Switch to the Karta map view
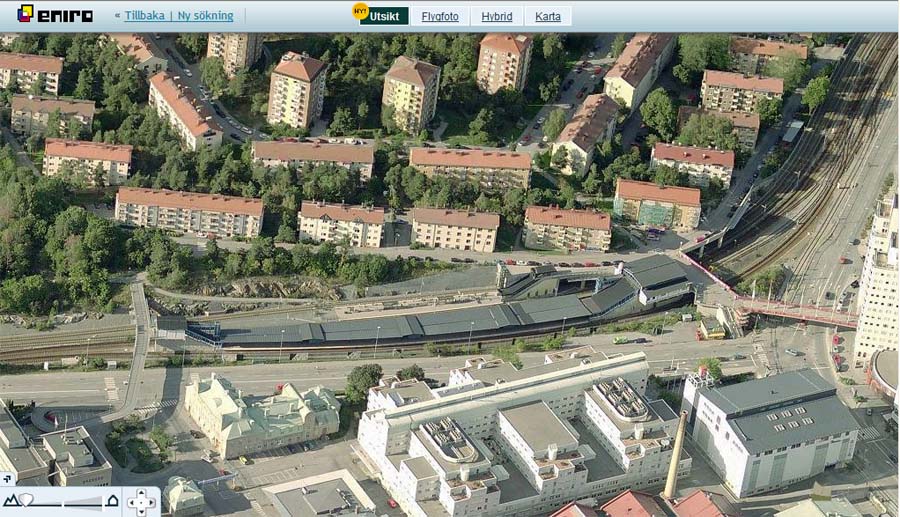Viewport: 900px width, 517px height. pos(548,17)
